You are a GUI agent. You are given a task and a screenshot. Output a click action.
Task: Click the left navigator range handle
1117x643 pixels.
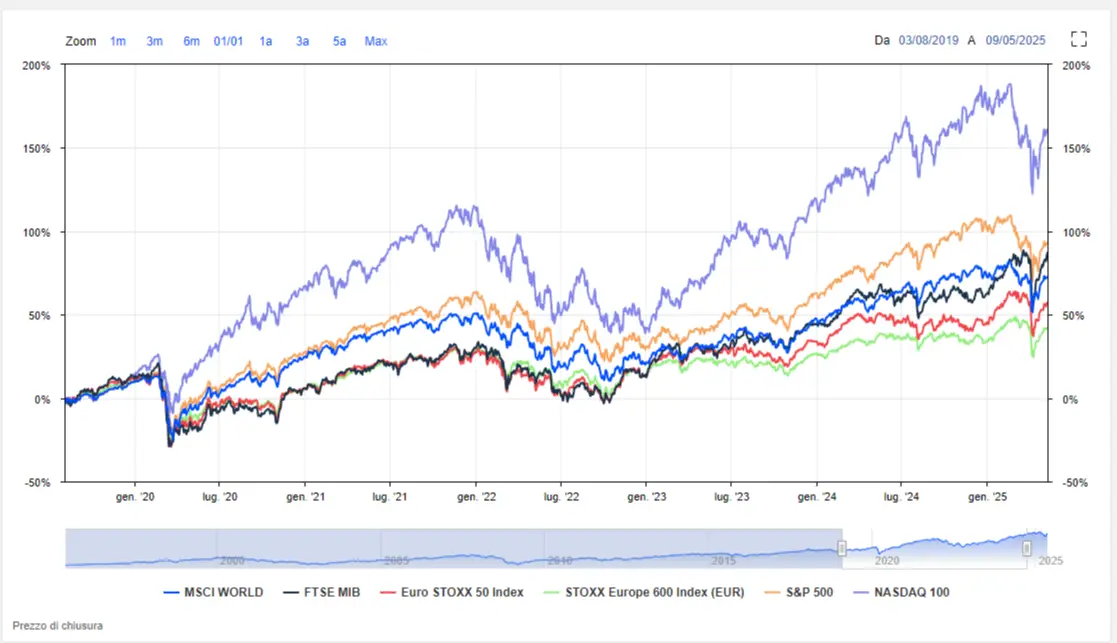(842, 548)
